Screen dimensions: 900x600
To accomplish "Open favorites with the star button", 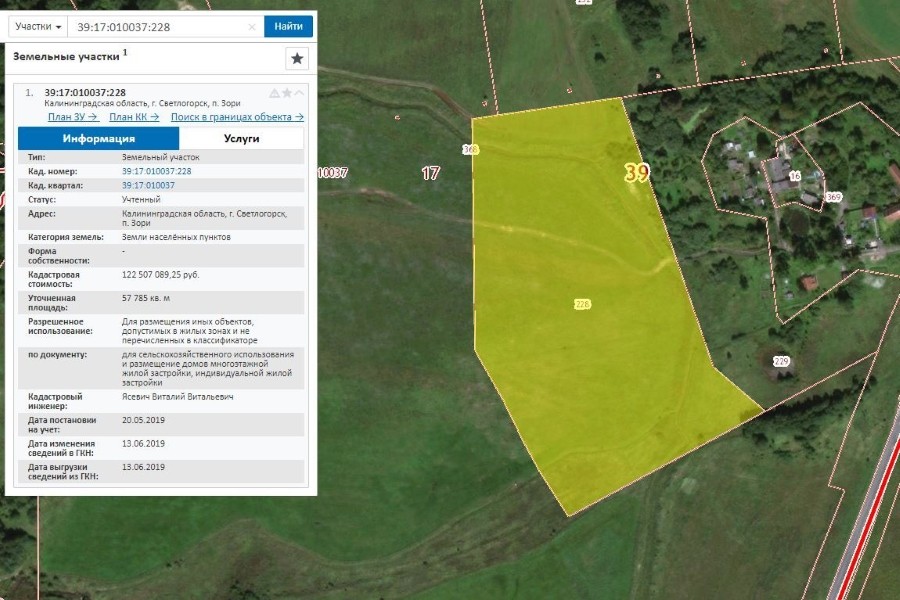I will click(297, 59).
